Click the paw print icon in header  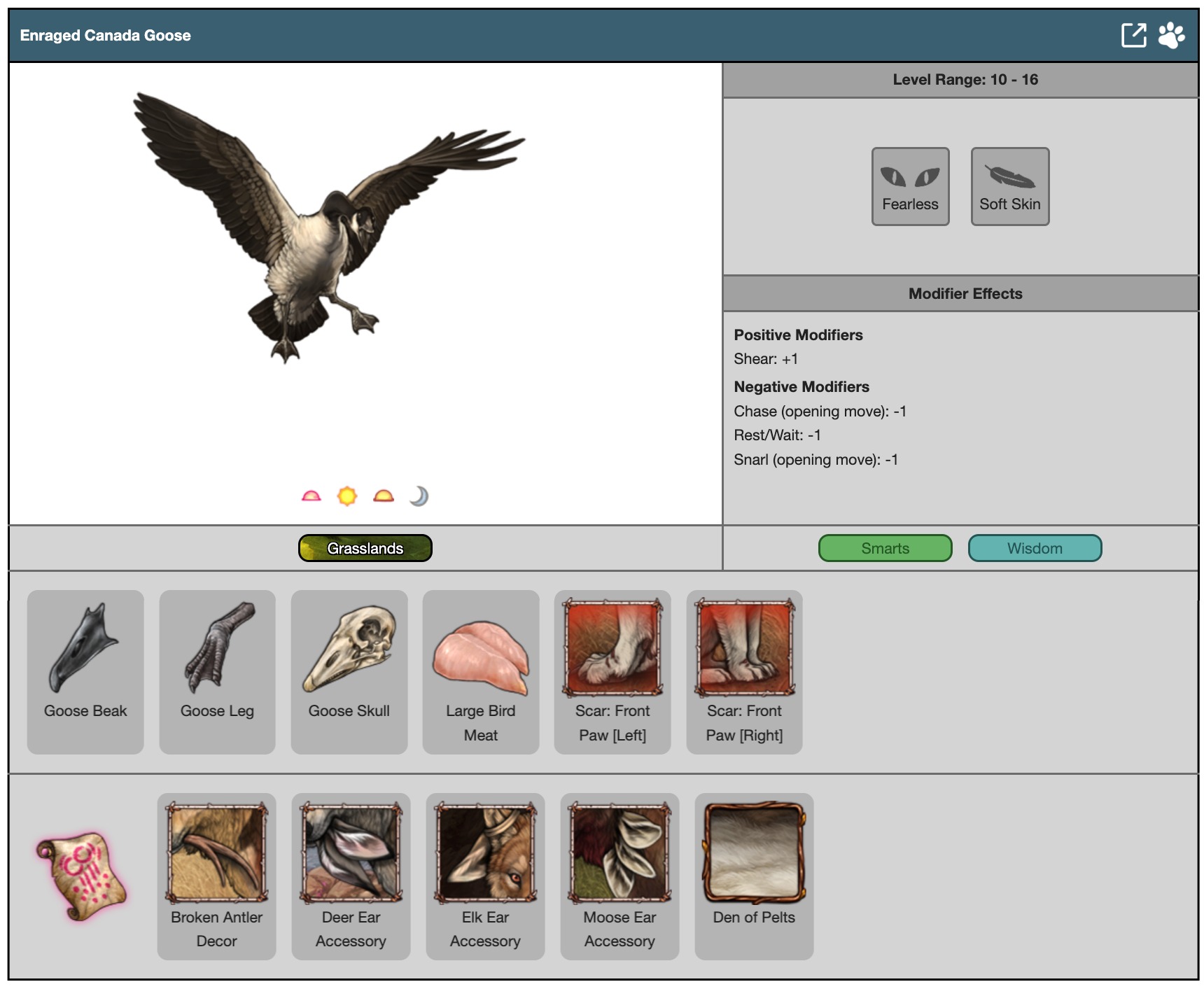[x=1171, y=35]
